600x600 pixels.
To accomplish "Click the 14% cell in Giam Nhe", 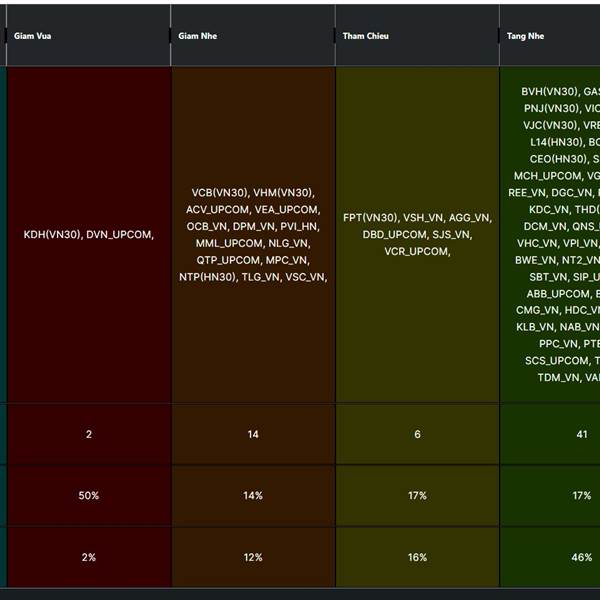I will pyautogui.click(x=253, y=496).
